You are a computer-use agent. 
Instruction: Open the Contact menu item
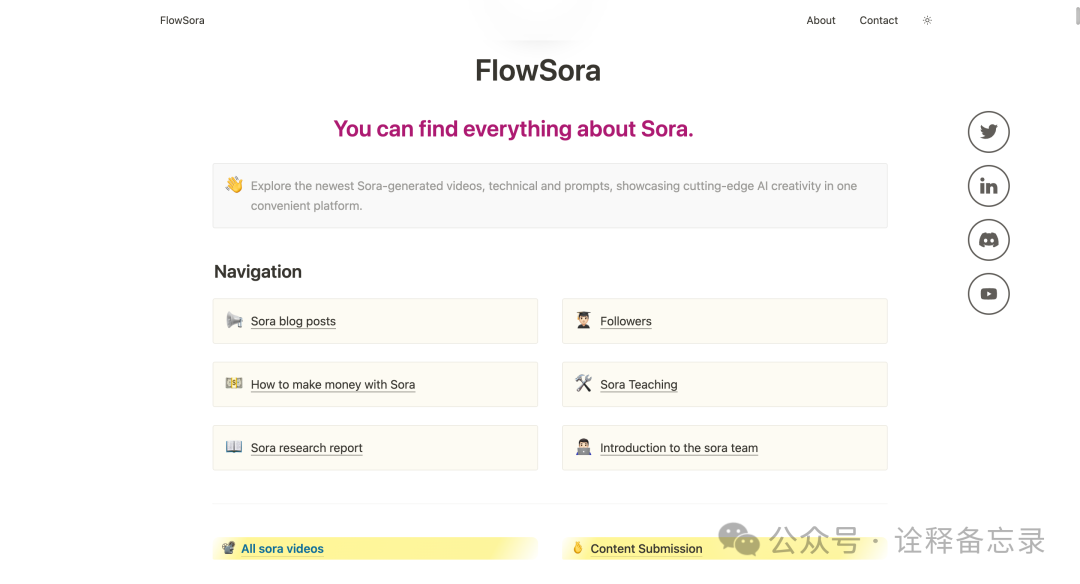879,20
